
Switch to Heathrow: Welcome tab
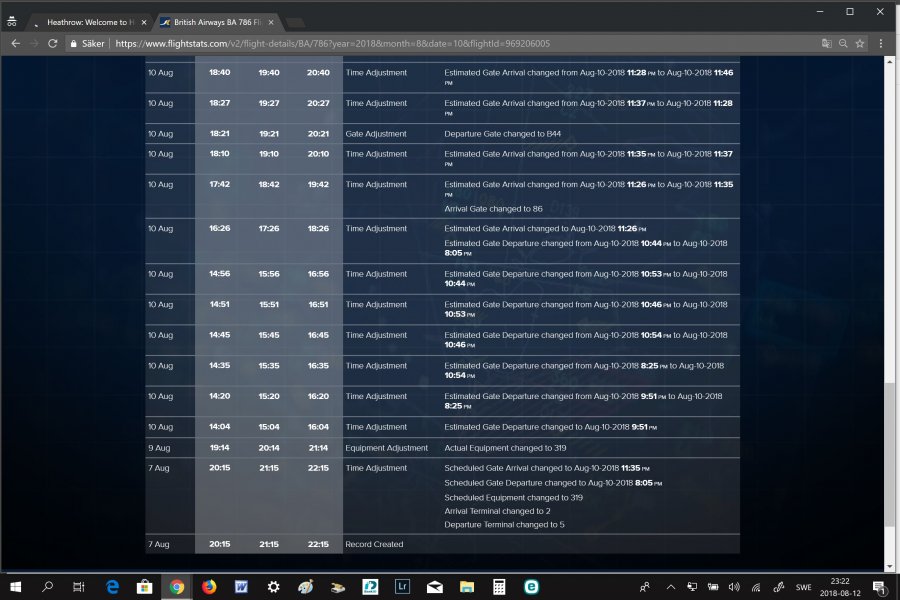[x=88, y=21]
